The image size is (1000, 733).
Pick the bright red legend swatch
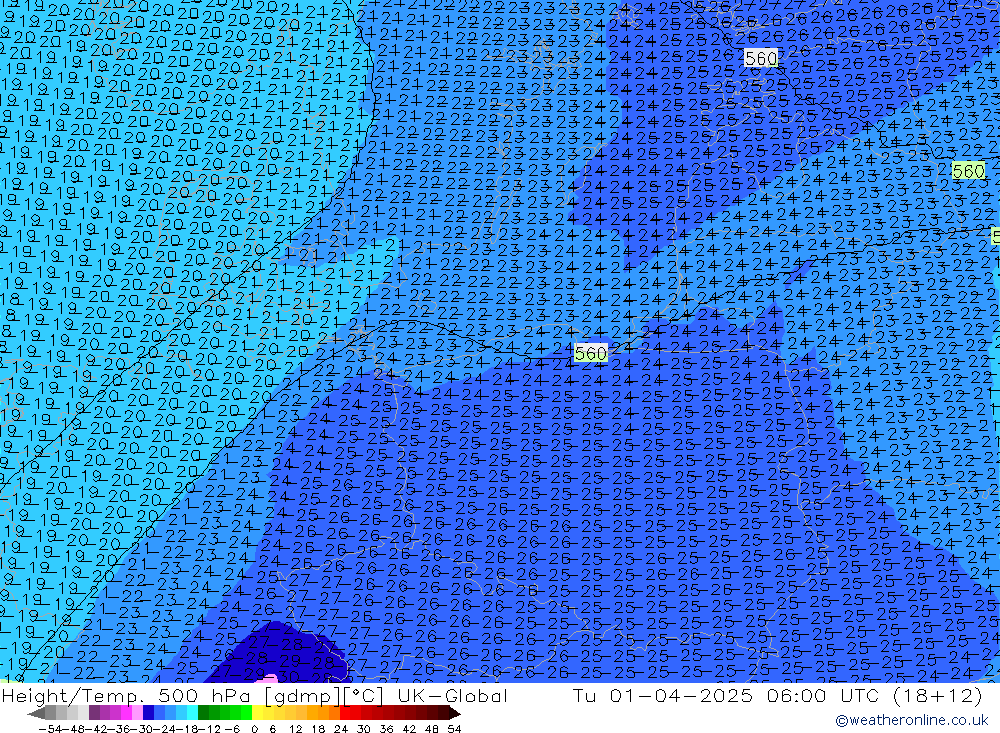point(345,713)
